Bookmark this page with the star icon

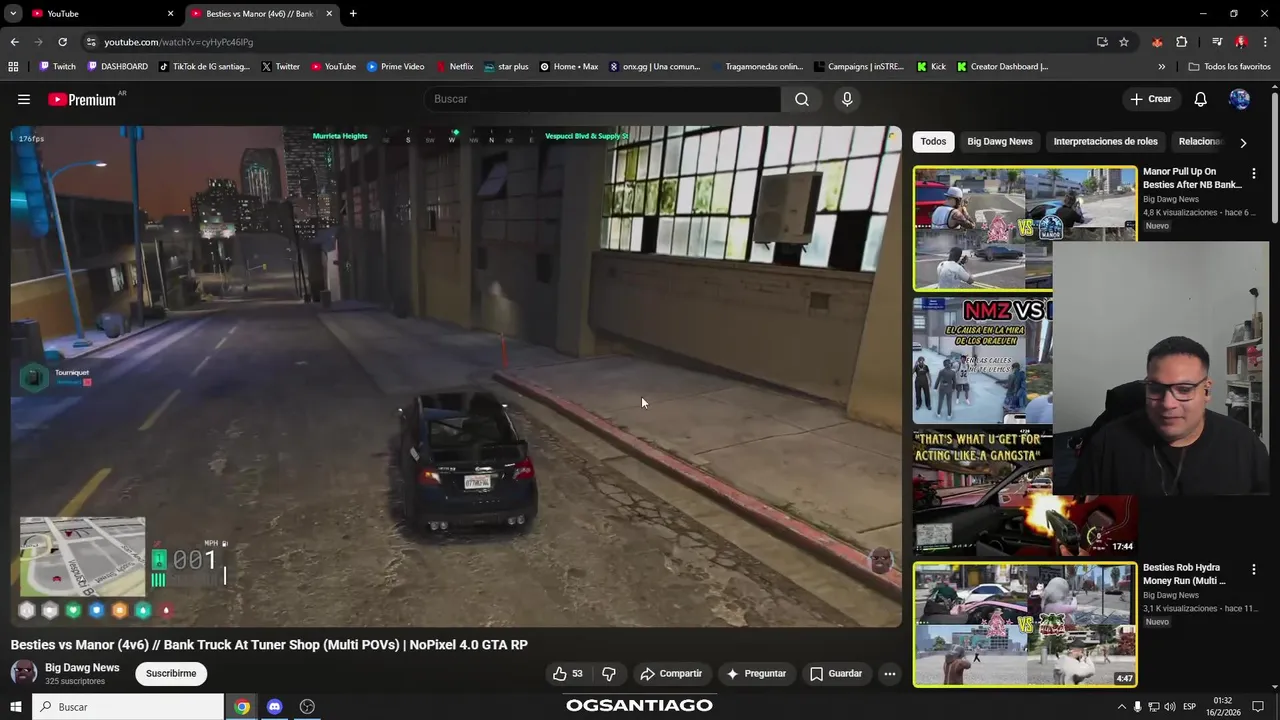(x=1124, y=42)
